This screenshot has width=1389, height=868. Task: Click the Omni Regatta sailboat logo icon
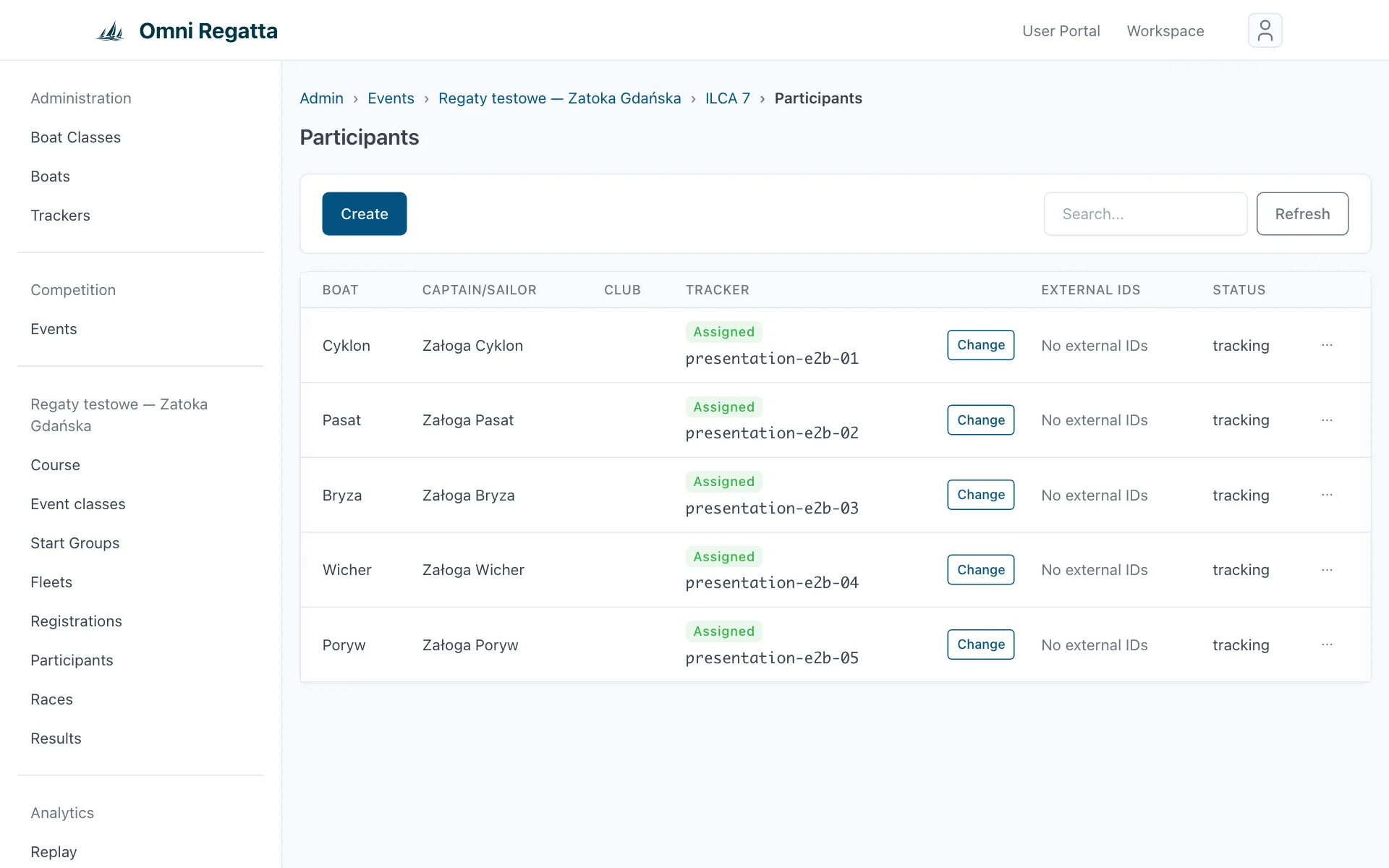click(111, 31)
